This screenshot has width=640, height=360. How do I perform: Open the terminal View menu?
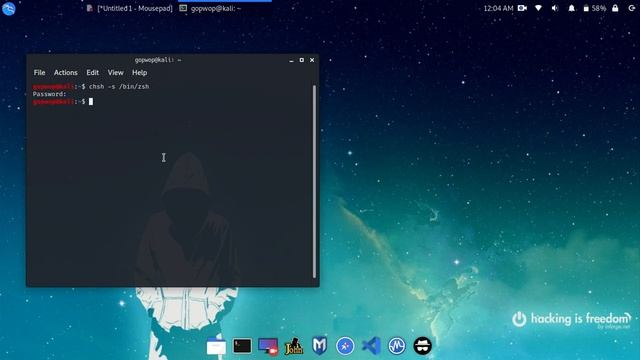pyautogui.click(x=116, y=73)
